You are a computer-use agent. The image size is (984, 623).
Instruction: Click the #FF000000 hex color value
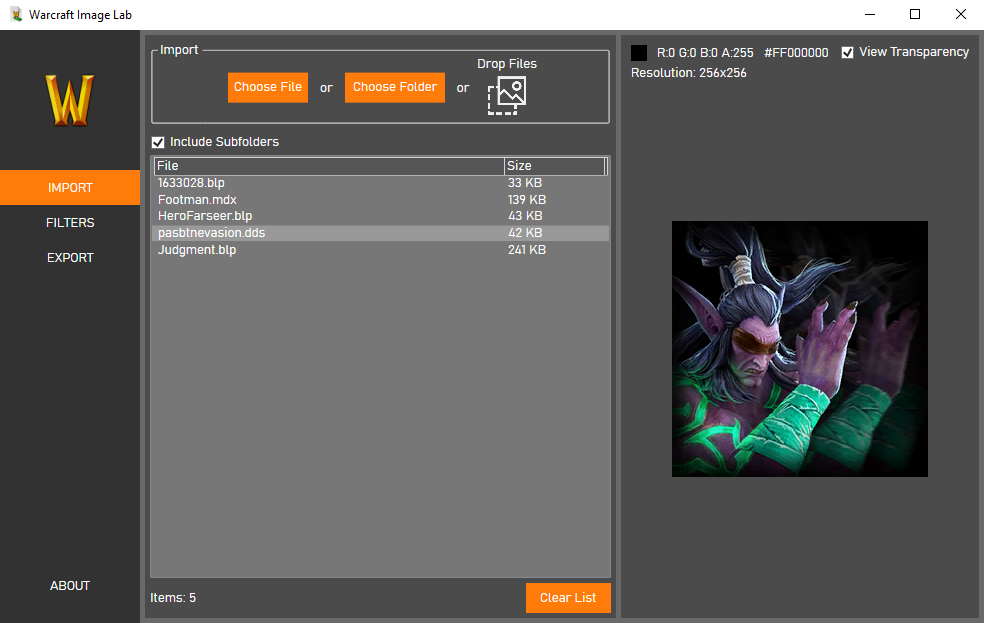click(796, 53)
